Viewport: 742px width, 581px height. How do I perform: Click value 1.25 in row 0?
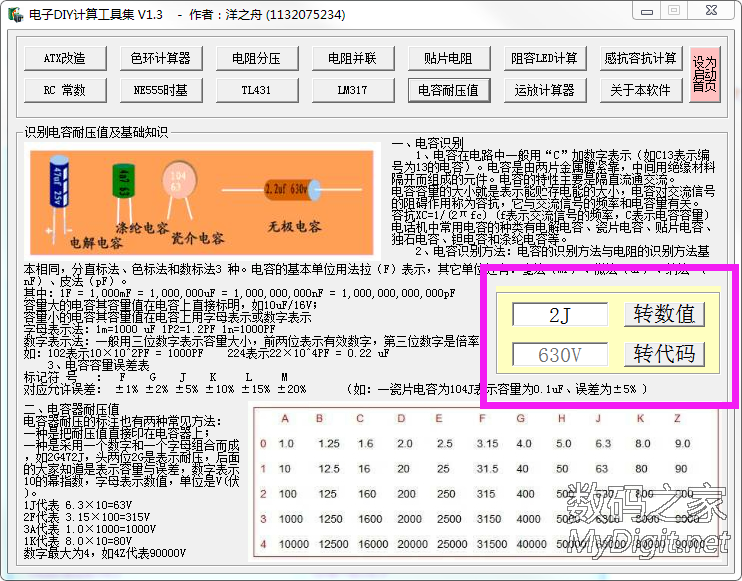329,444
